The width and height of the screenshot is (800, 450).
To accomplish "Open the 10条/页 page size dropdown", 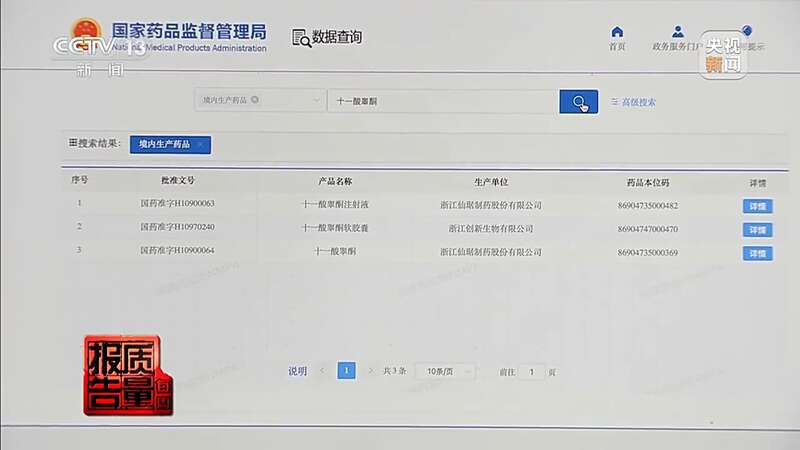I will (x=445, y=371).
